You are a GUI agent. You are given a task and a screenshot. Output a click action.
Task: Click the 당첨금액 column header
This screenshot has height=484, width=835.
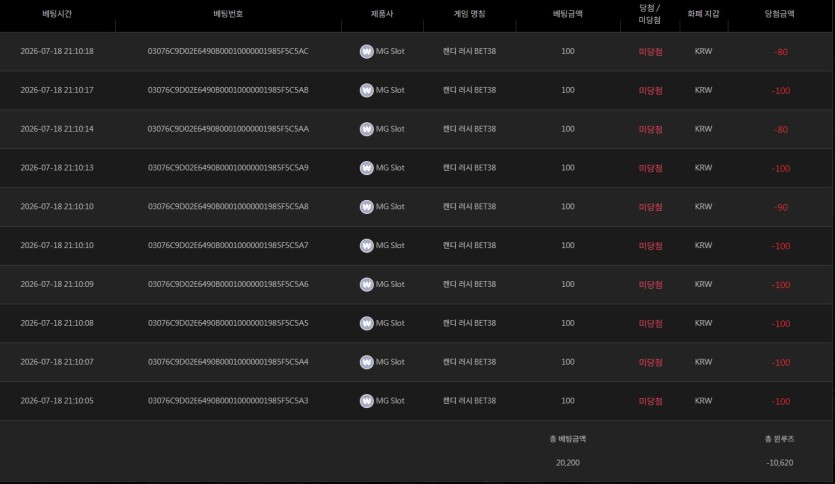pyautogui.click(x=780, y=14)
